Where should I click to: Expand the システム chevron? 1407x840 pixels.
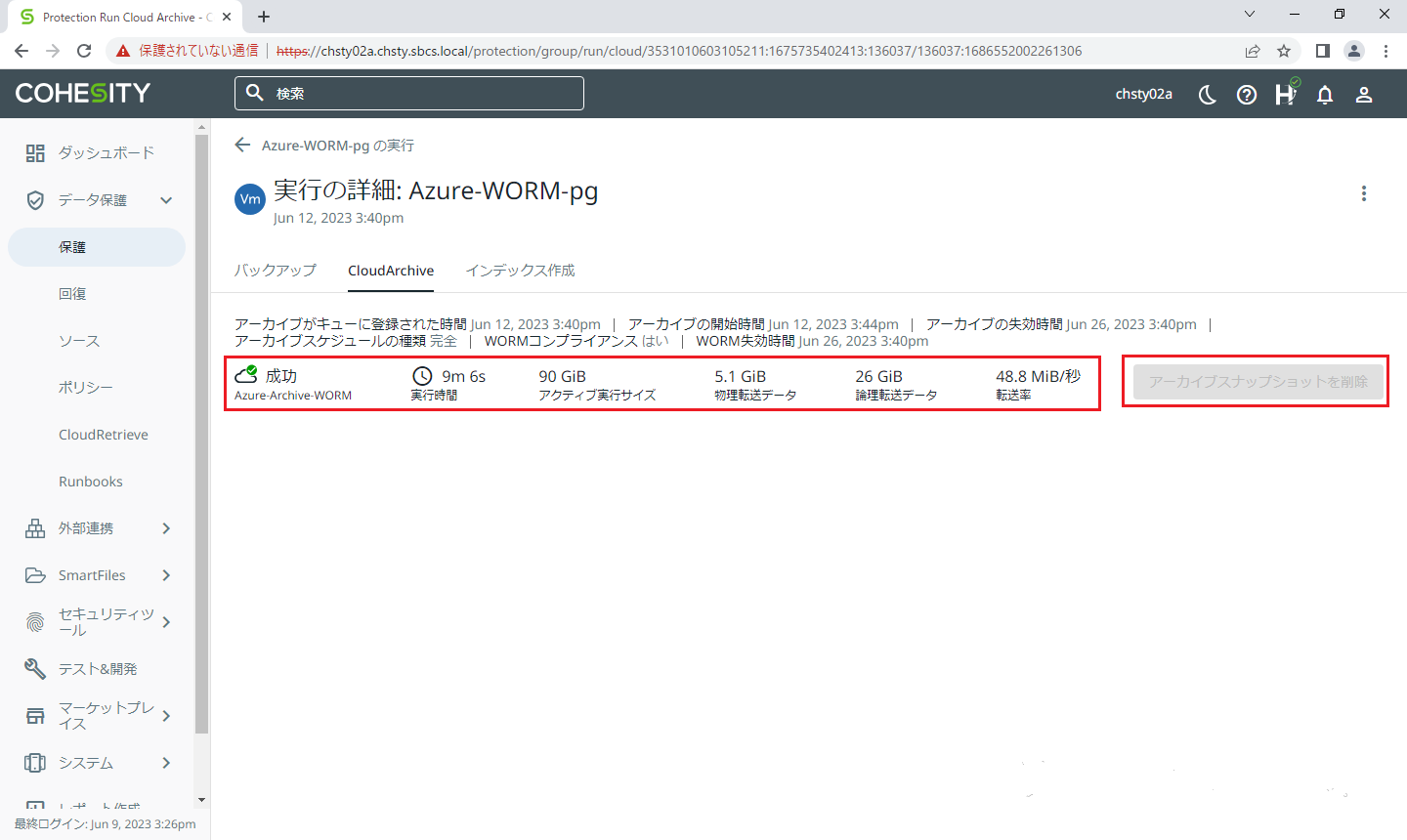(x=166, y=763)
